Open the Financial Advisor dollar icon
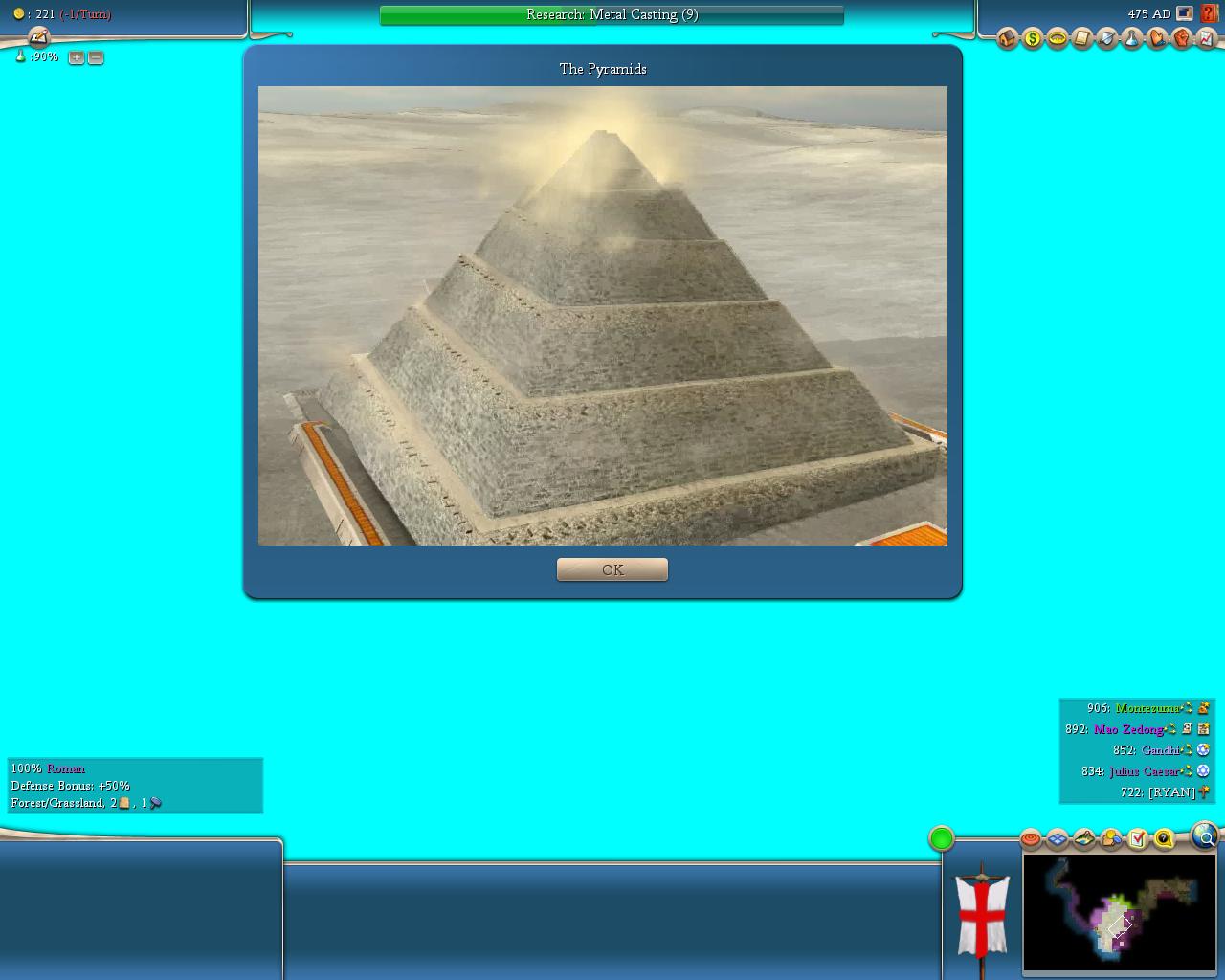The height and width of the screenshot is (980, 1225). (x=1033, y=38)
